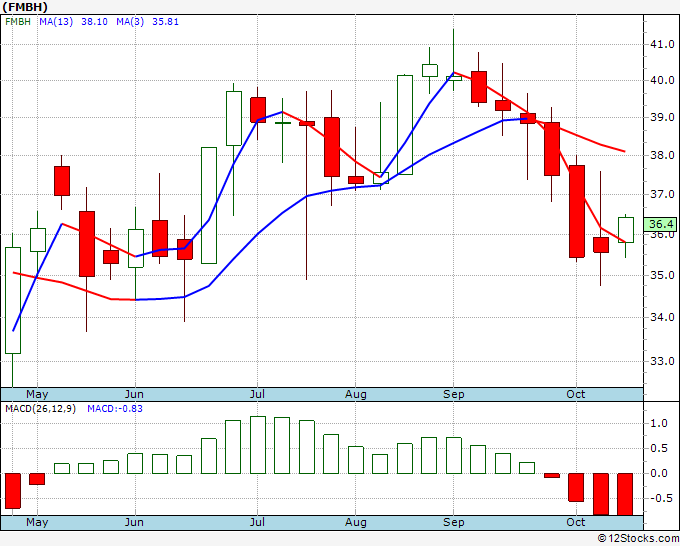
Task: Click the (FMBH) chart title
Action: click(25, 7)
